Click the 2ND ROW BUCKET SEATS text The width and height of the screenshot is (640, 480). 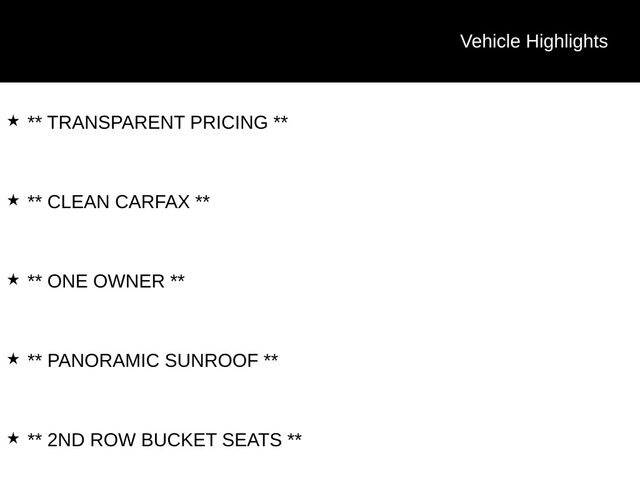click(x=164, y=440)
